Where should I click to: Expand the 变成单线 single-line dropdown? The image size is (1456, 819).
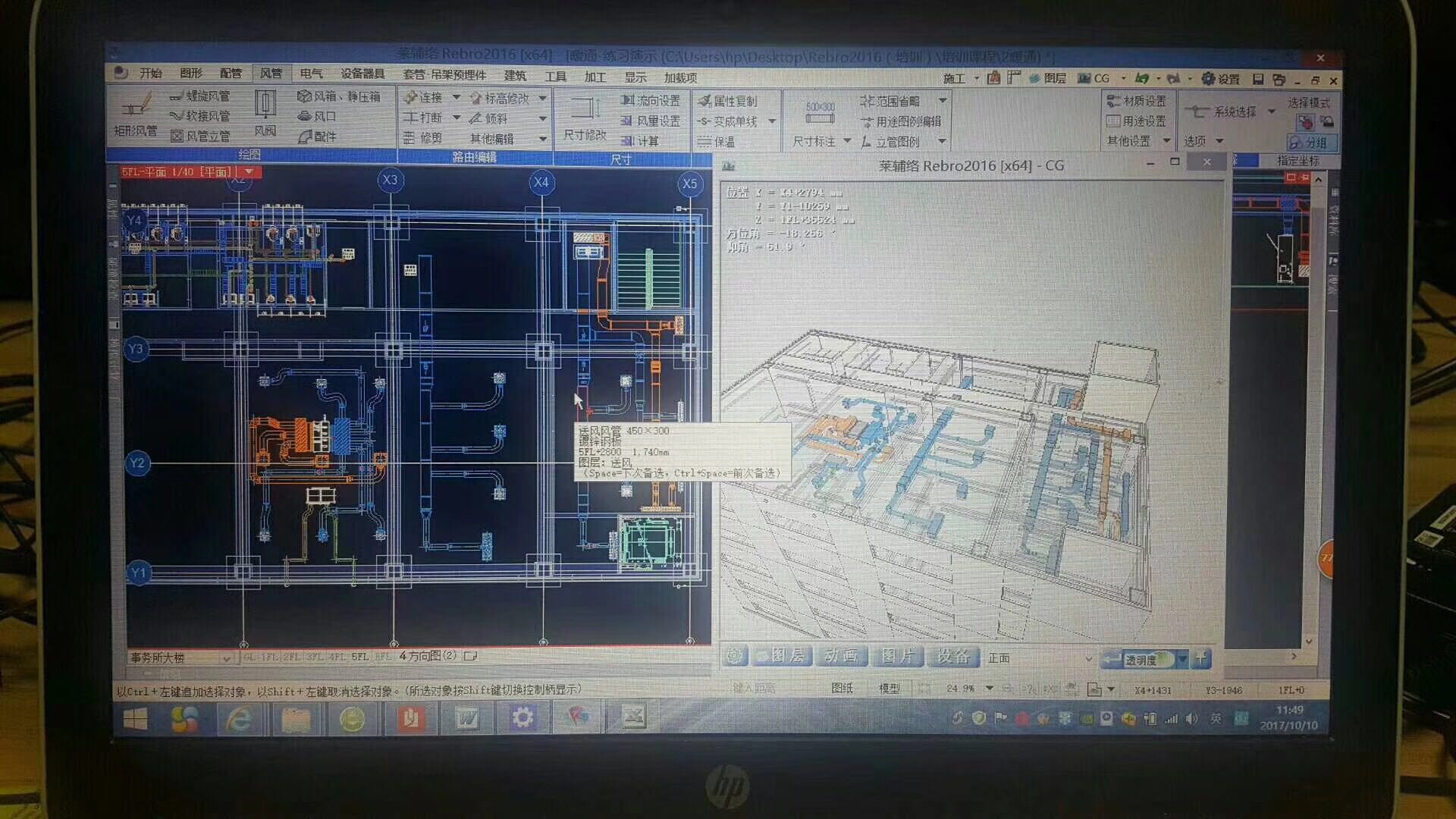click(x=772, y=121)
